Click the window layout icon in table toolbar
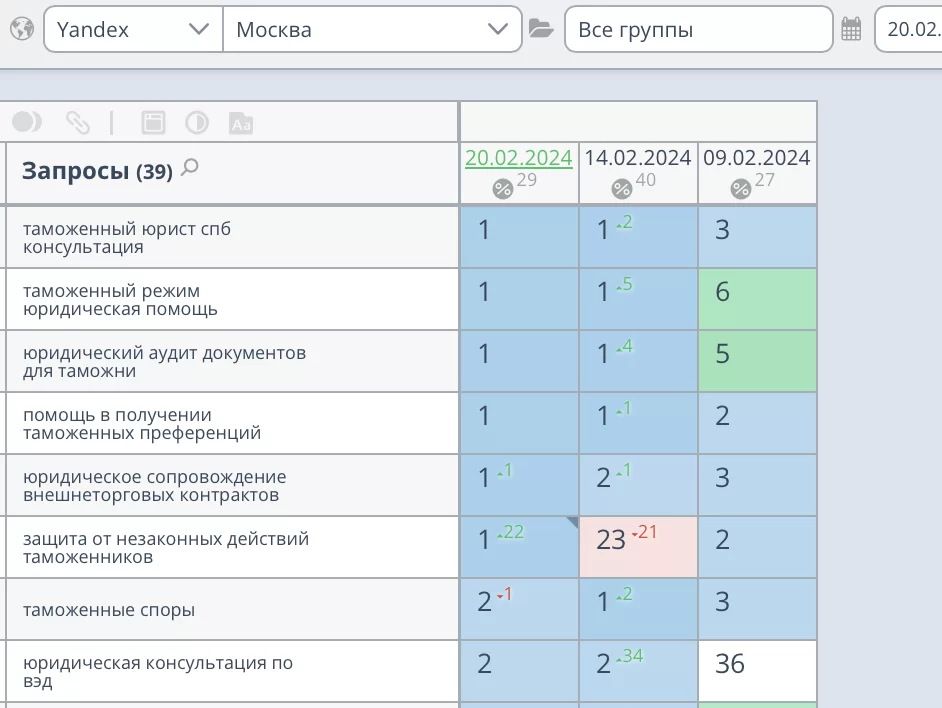 pos(152,122)
